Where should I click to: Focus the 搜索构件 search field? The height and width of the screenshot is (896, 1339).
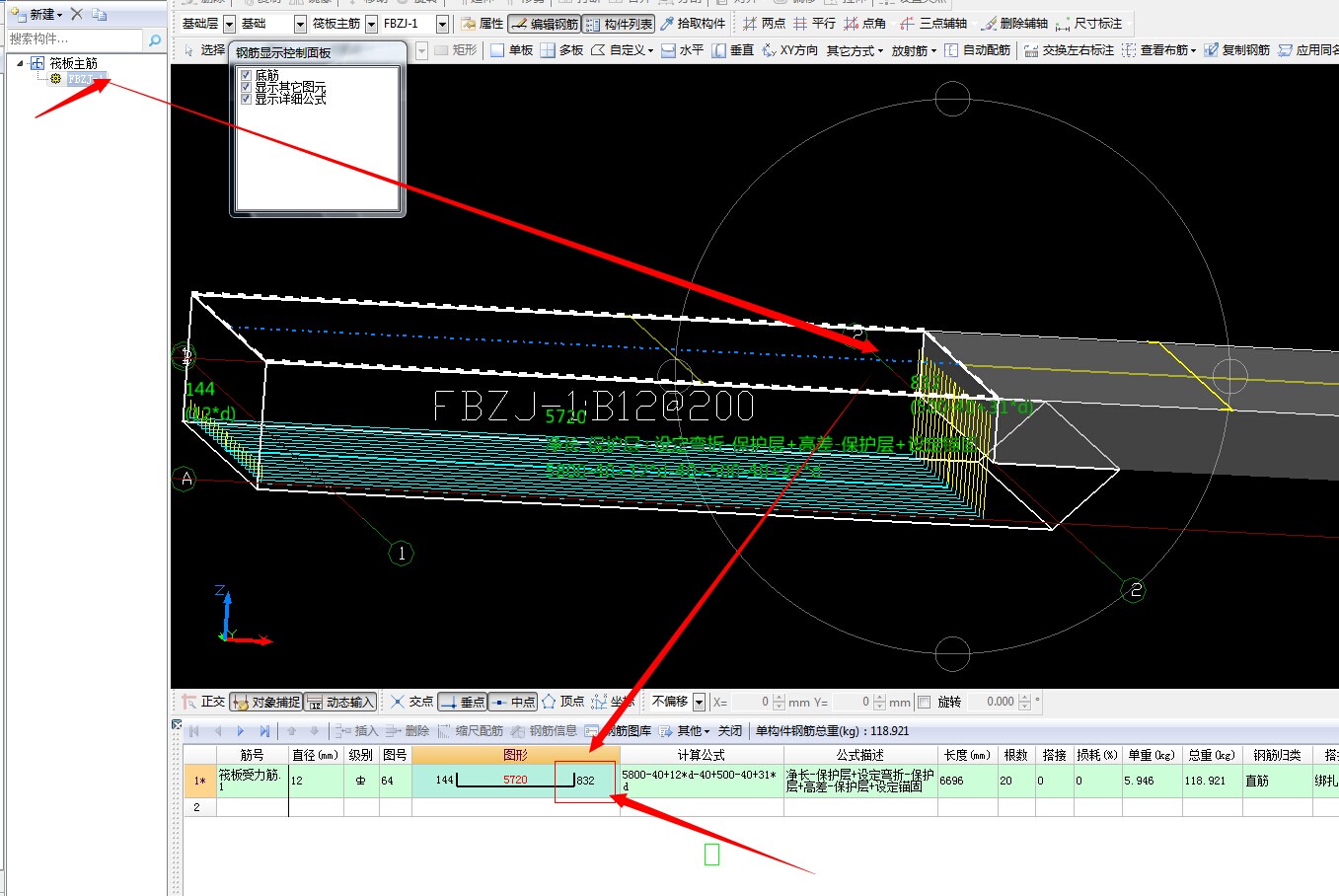74,39
